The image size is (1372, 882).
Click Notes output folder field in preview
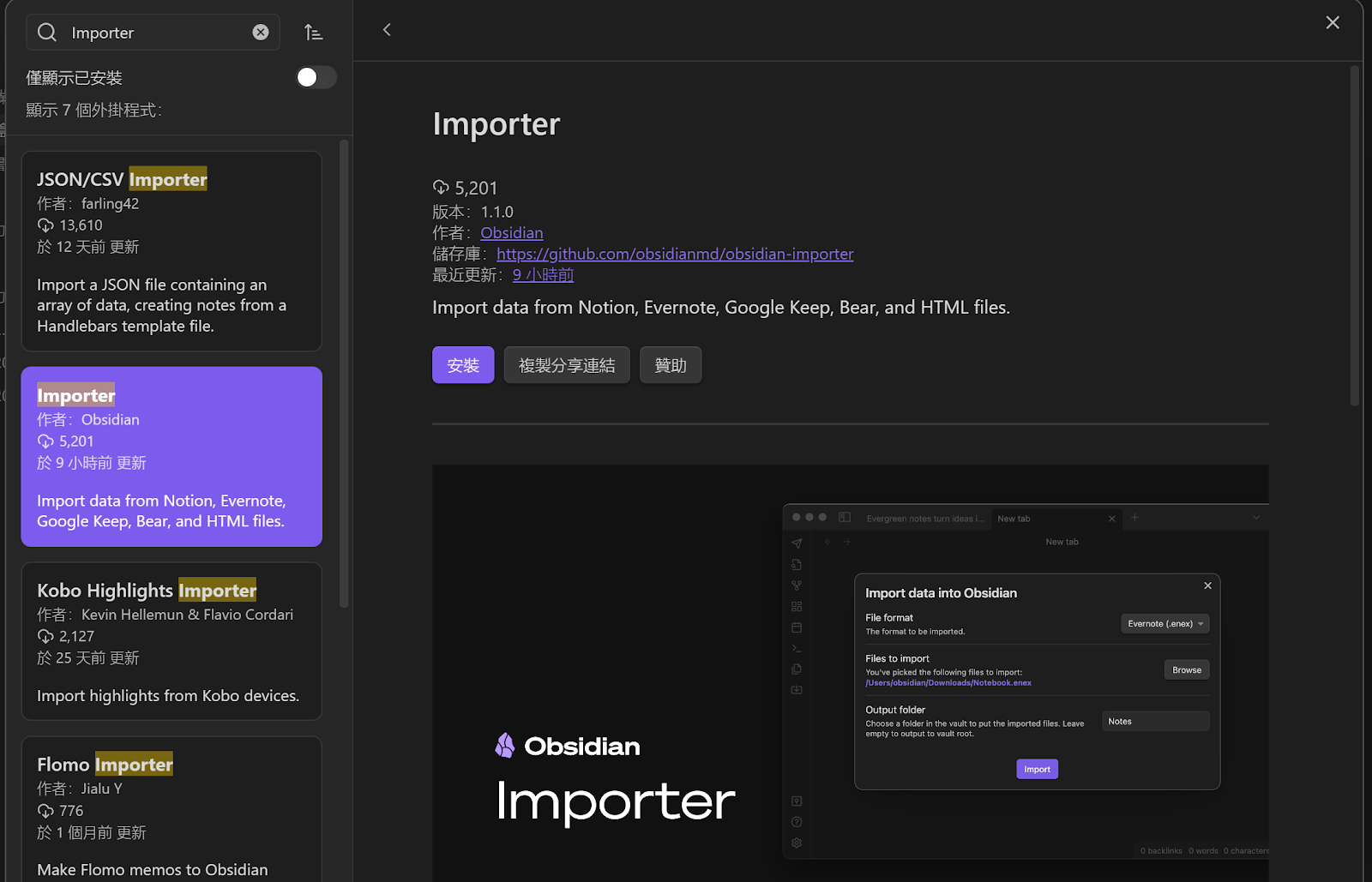[1156, 721]
